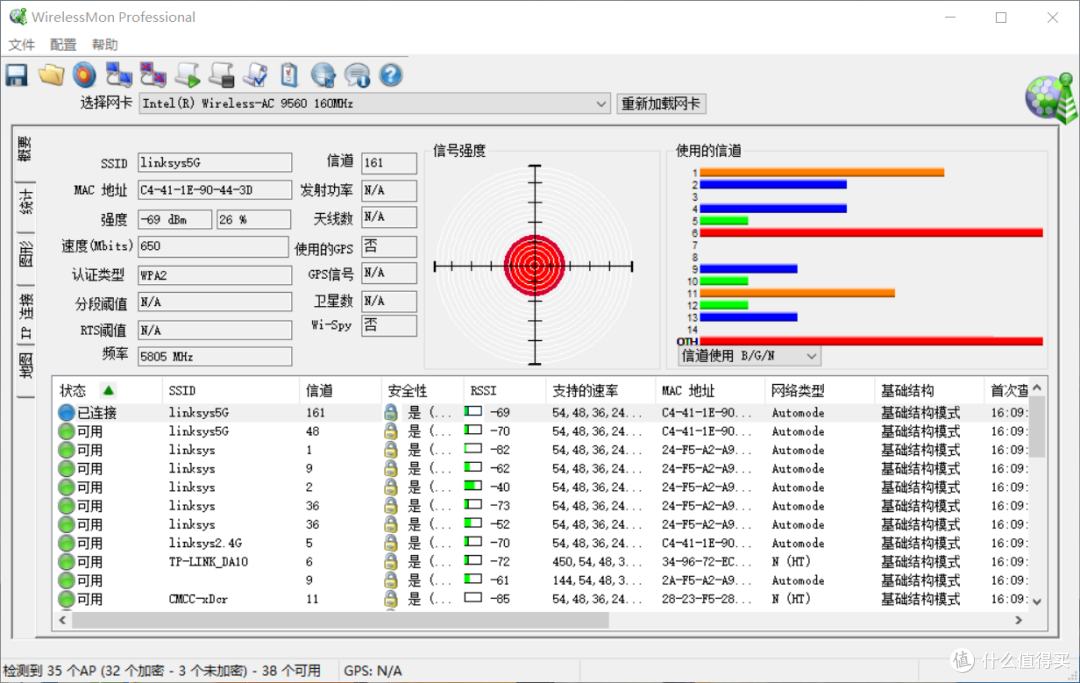This screenshot has width=1080, height=683.
Task: Click the 频率 field showing 5805 MHz
Action: tap(215, 357)
